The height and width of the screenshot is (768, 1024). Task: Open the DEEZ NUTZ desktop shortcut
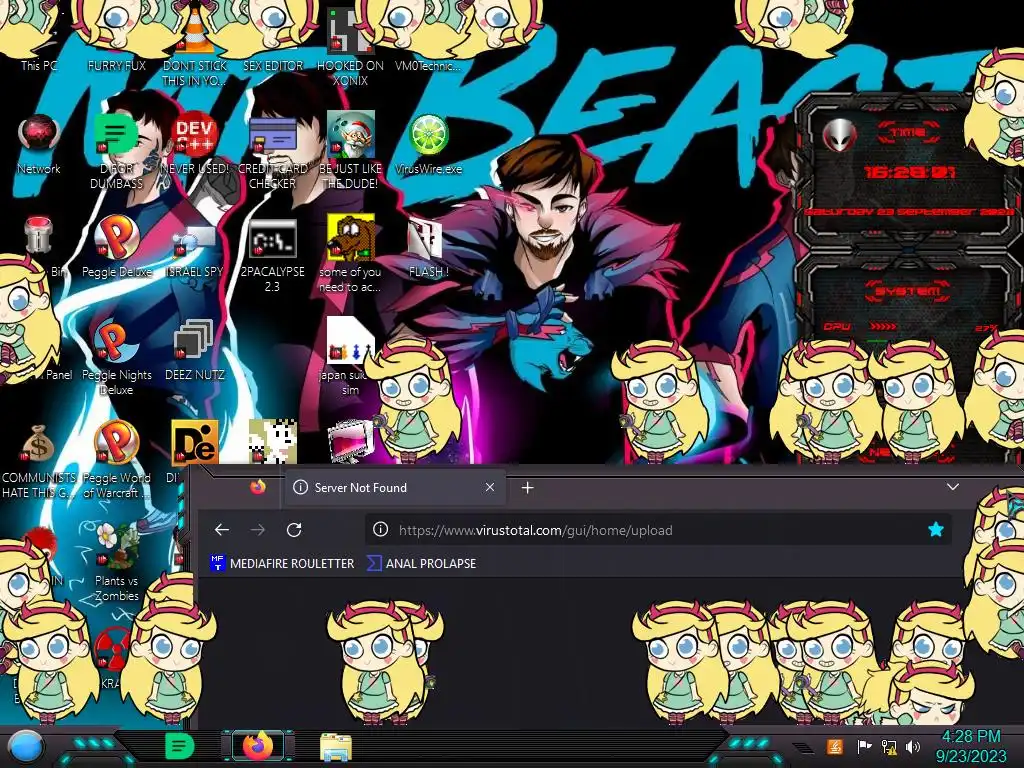(x=194, y=341)
